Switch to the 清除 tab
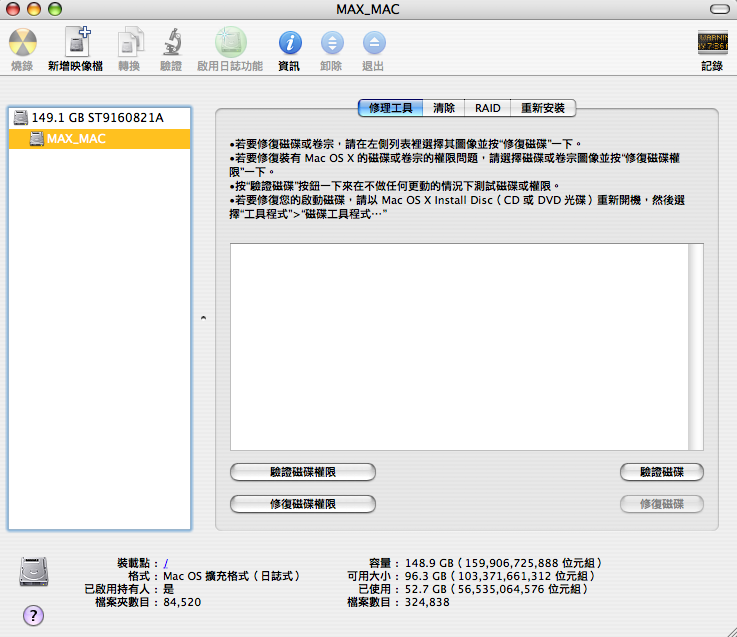This screenshot has height=637, width=737. pyautogui.click(x=444, y=108)
